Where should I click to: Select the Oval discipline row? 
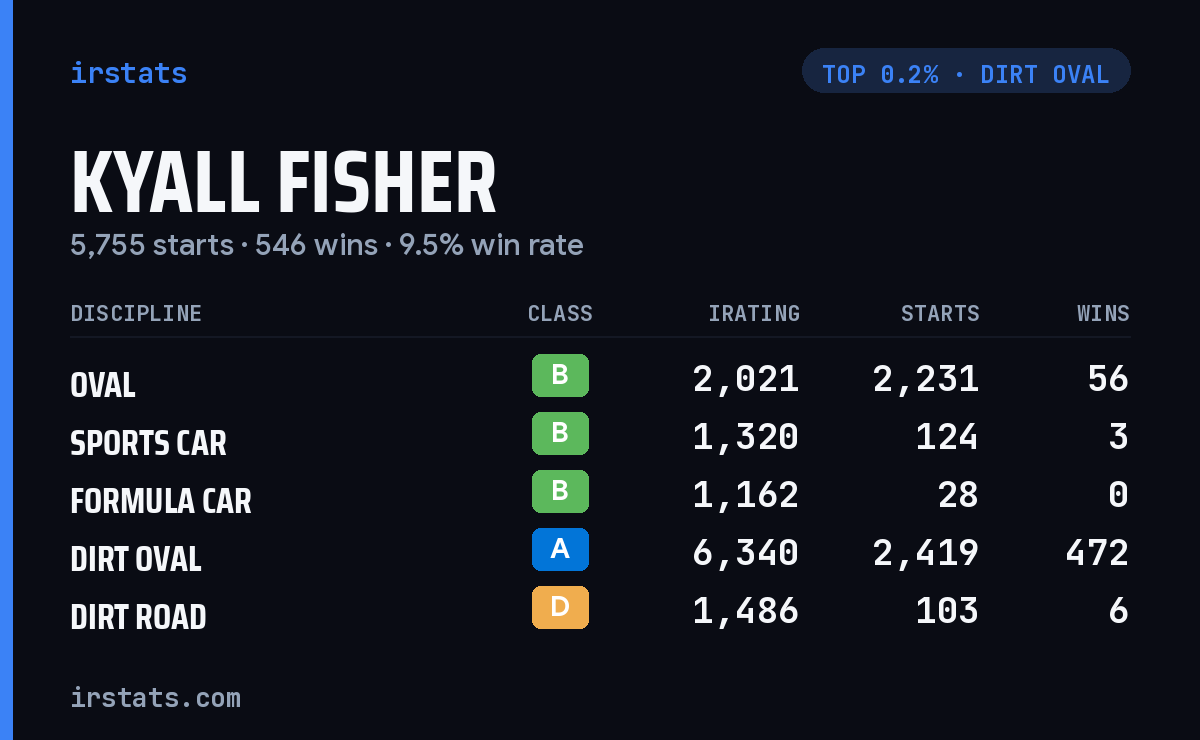pos(600,379)
